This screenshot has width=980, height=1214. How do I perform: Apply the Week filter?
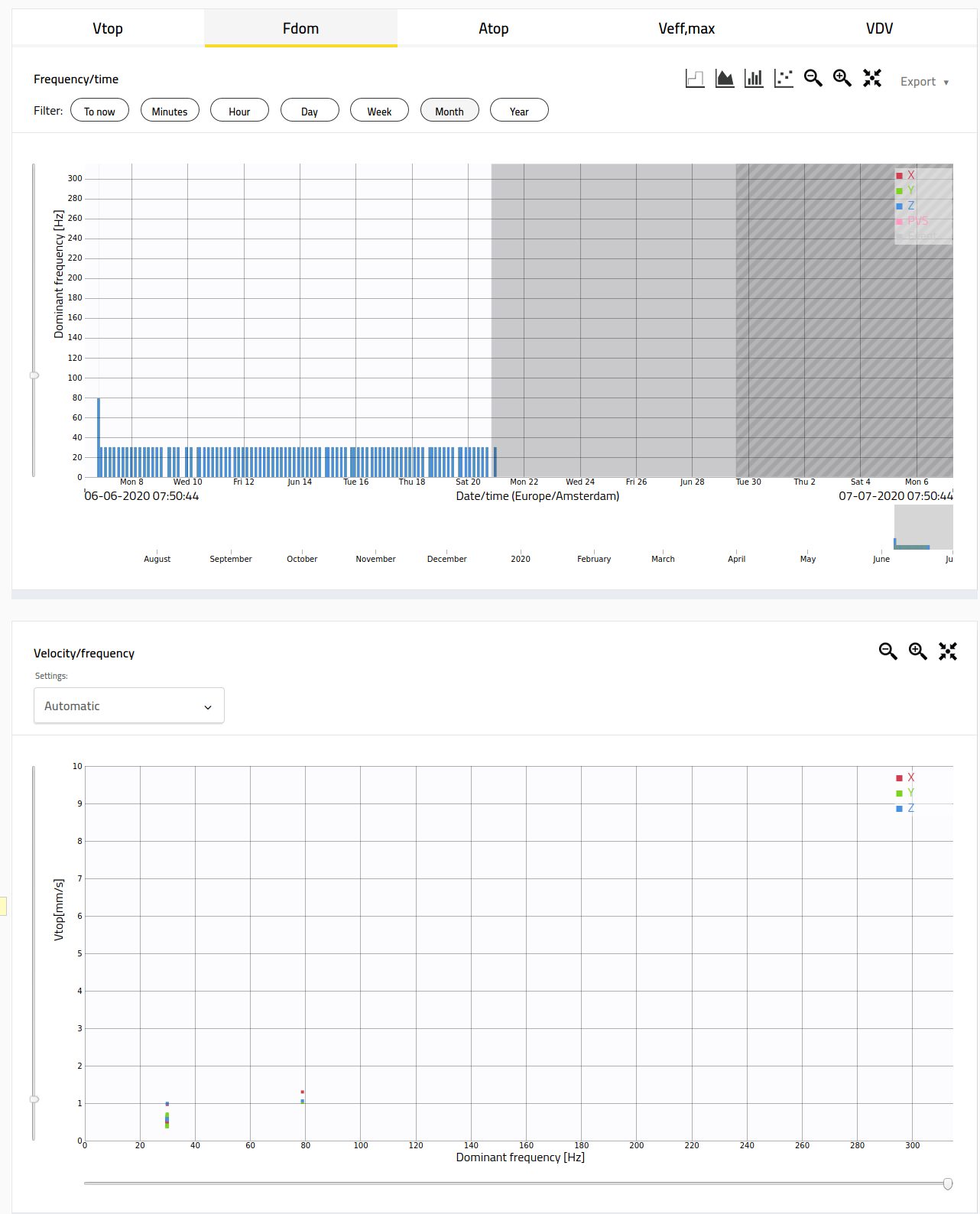pyautogui.click(x=379, y=111)
